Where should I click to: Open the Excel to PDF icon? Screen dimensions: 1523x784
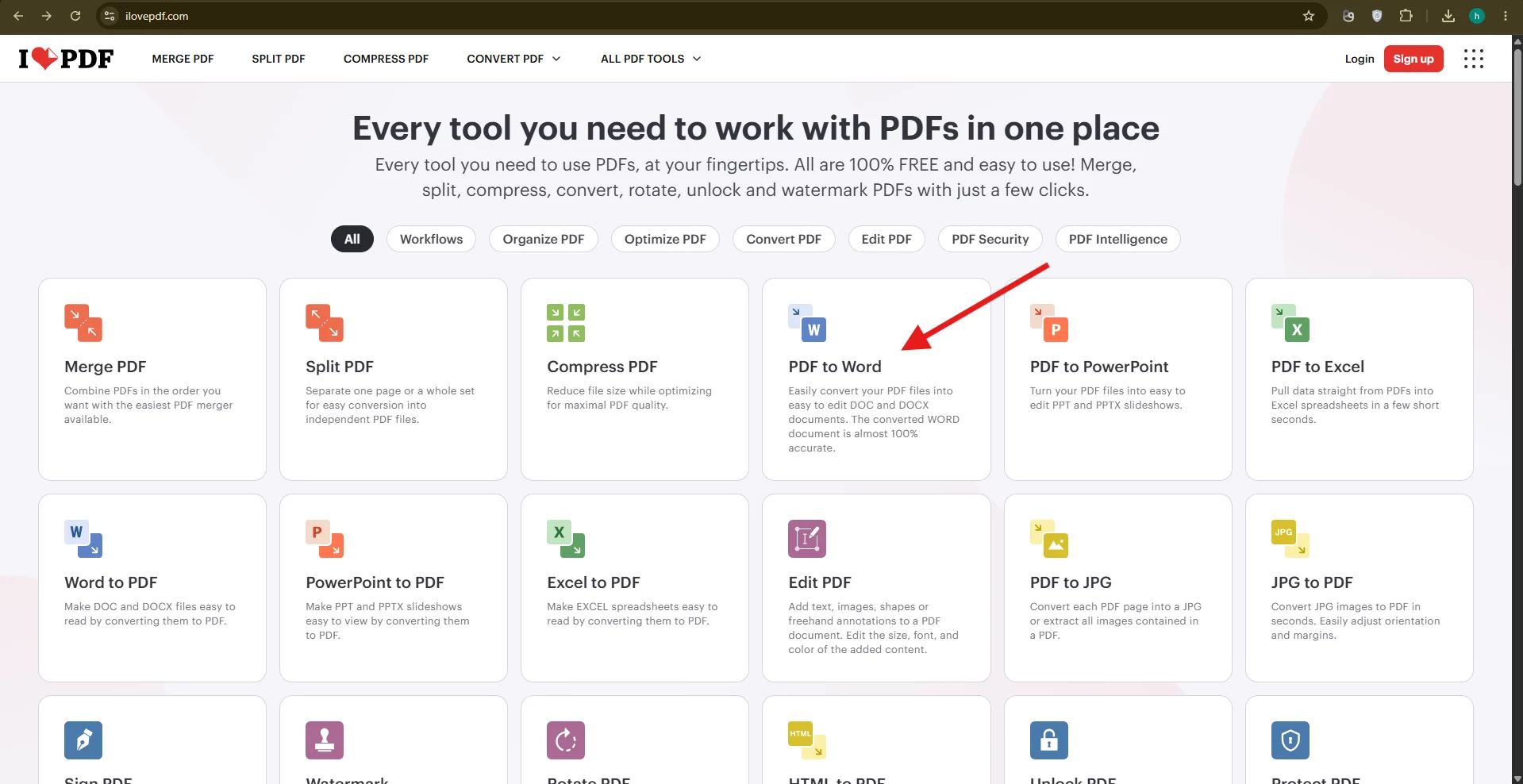[x=566, y=539]
